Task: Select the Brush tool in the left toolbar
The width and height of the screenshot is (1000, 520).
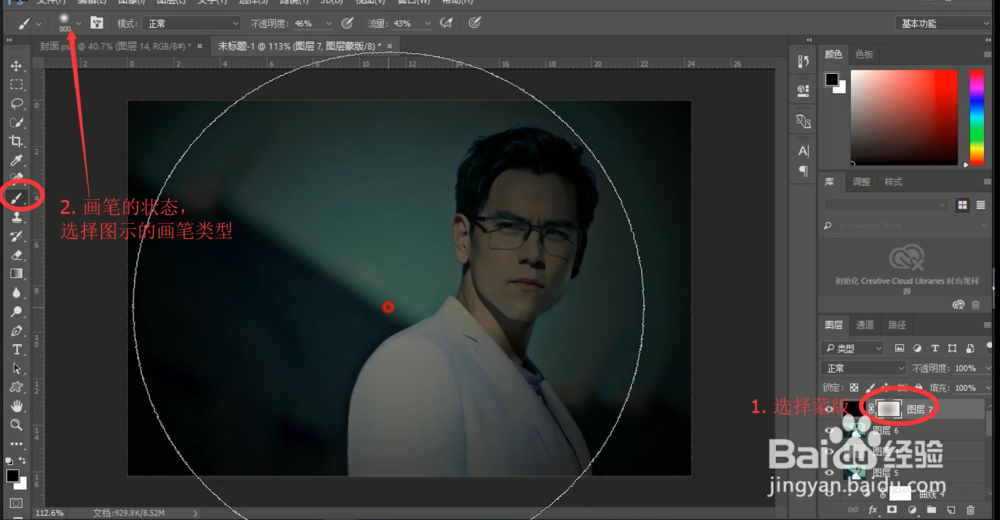Action: click(x=17, y=198)
